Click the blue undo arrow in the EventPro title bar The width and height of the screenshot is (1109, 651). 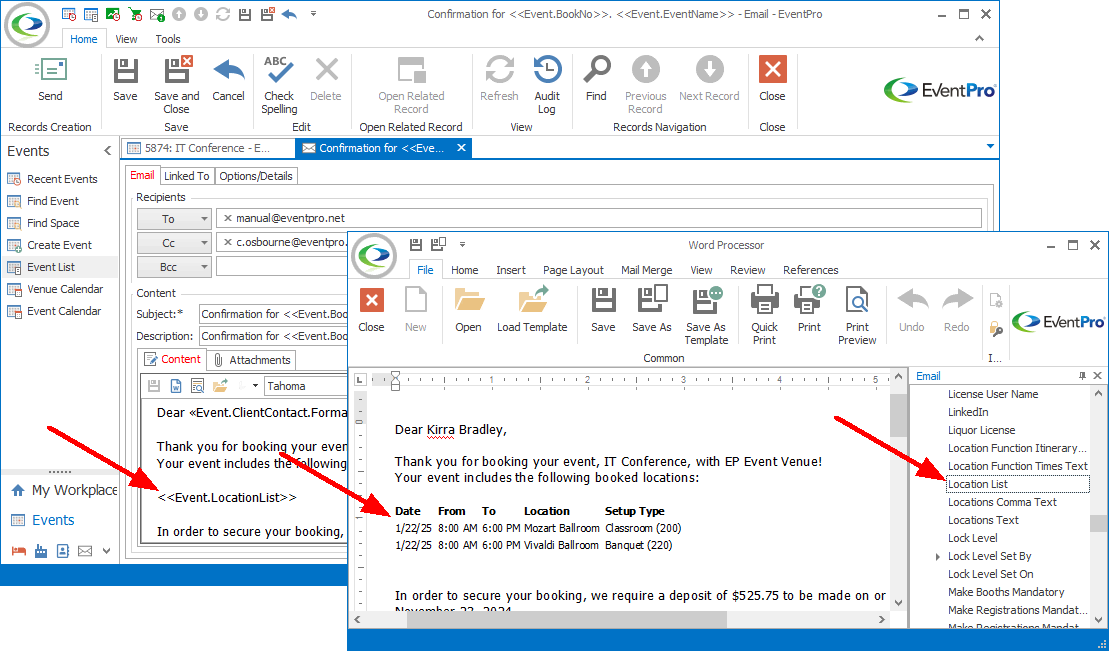point(289,14)
